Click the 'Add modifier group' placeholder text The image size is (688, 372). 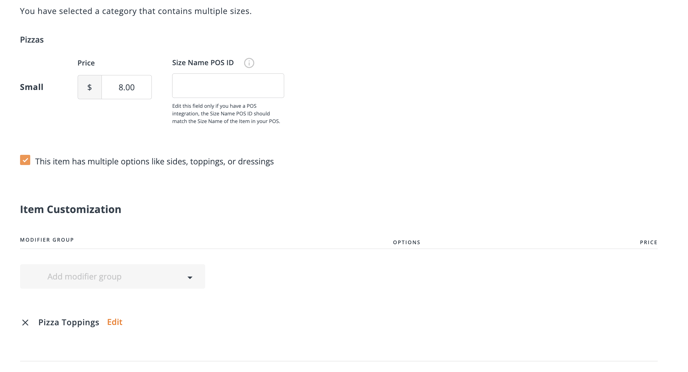(84, 276)
